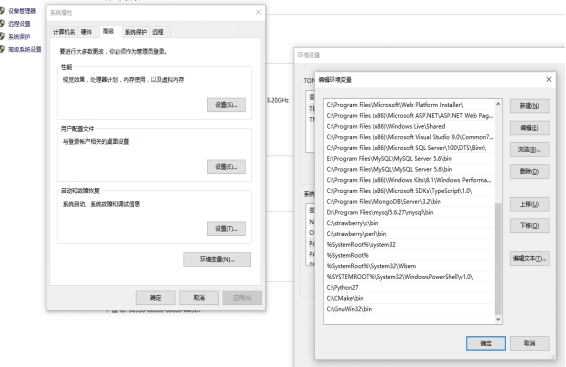This screenshot has height=367, width=566.
Task: Confirm 编辑环境变量 dialog with 确定
Action: (x=486, y=343)
